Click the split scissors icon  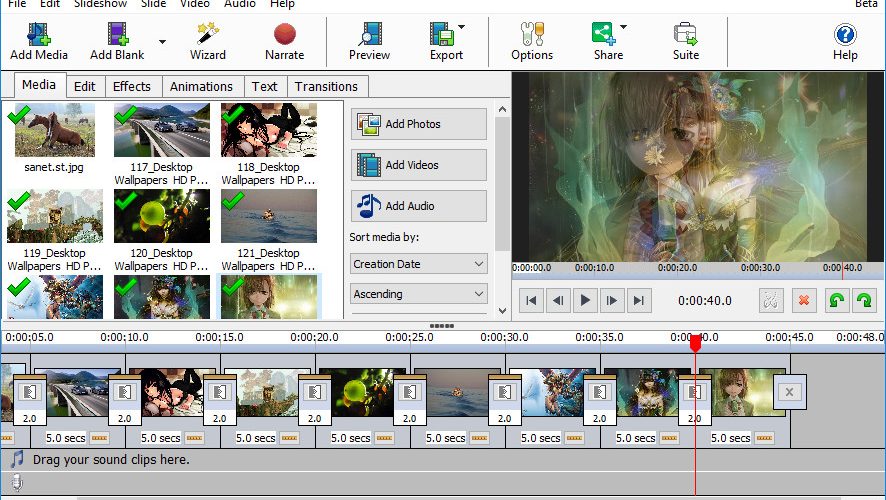point(771,300)
